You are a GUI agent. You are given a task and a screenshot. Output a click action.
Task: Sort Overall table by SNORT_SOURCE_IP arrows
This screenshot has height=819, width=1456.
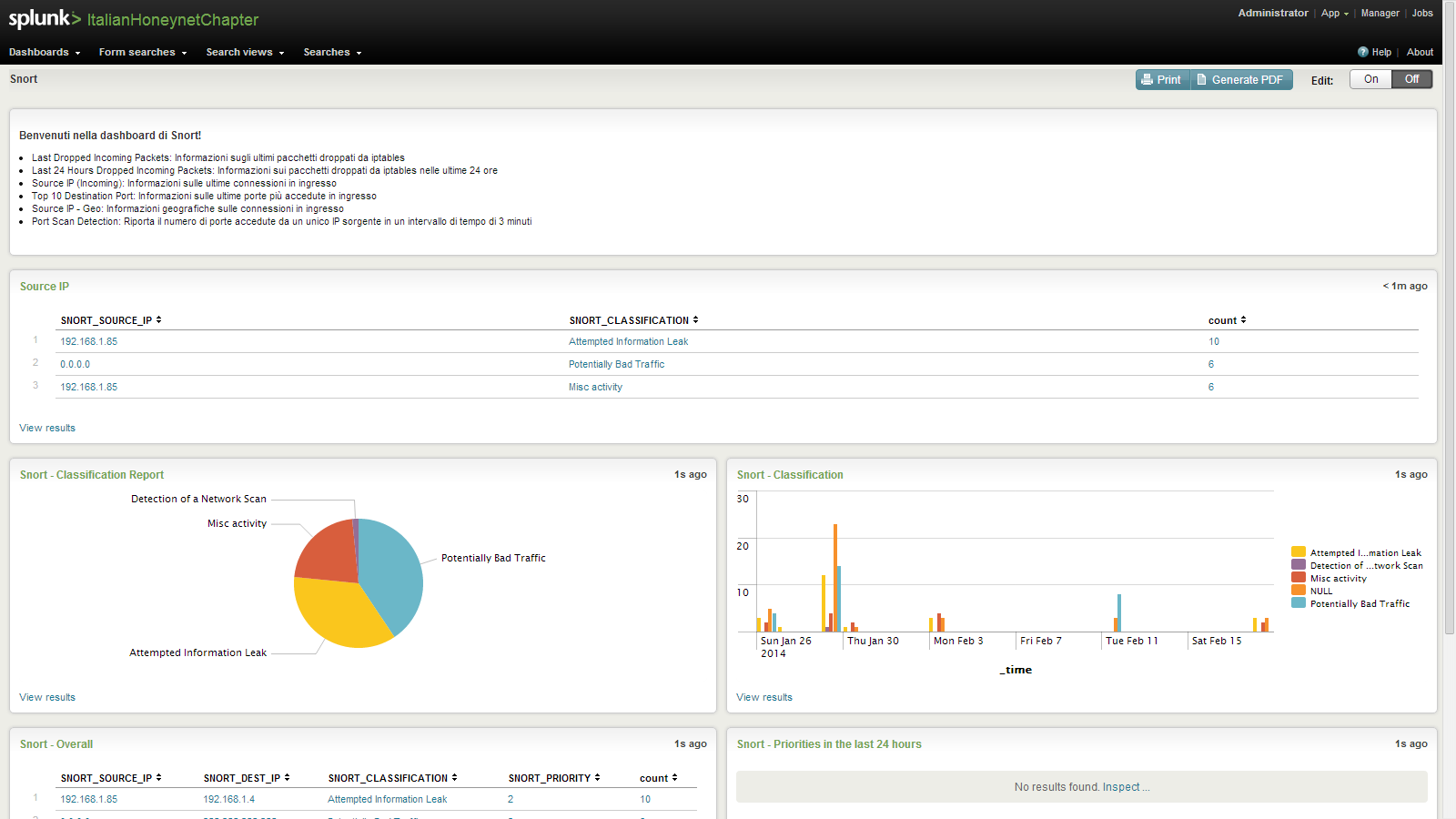[158, 778]
